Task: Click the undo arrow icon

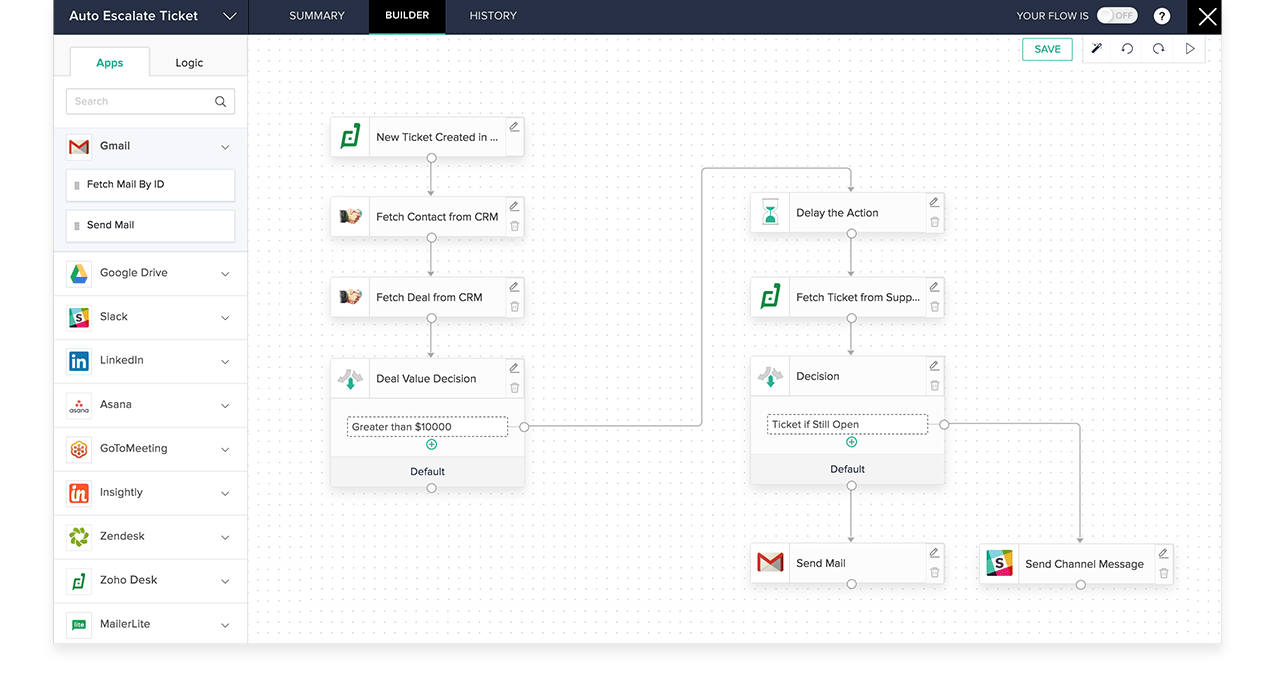Action: point(1127,49)
